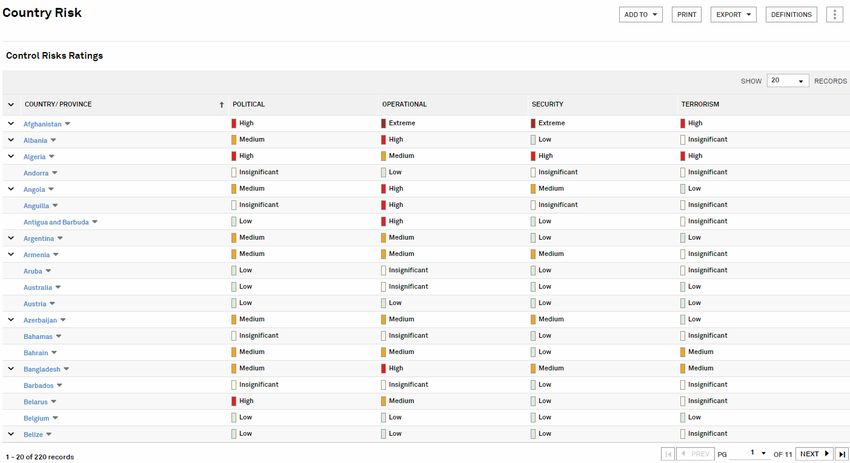Click the Print button
The height and width of the screenshot is (463, 850).
click(x=686, y=15)
